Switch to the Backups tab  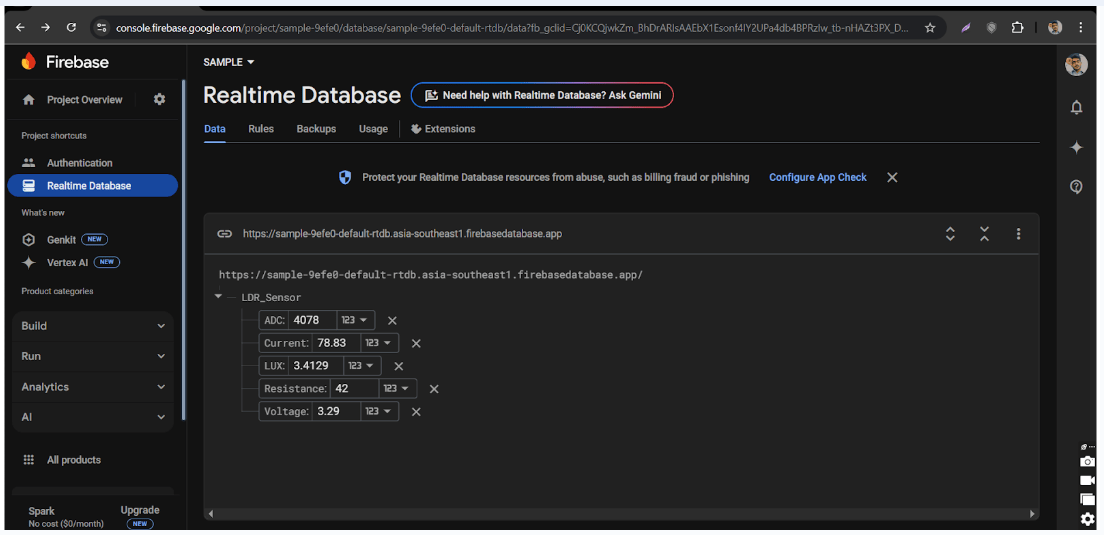click(x=316, y=129)
